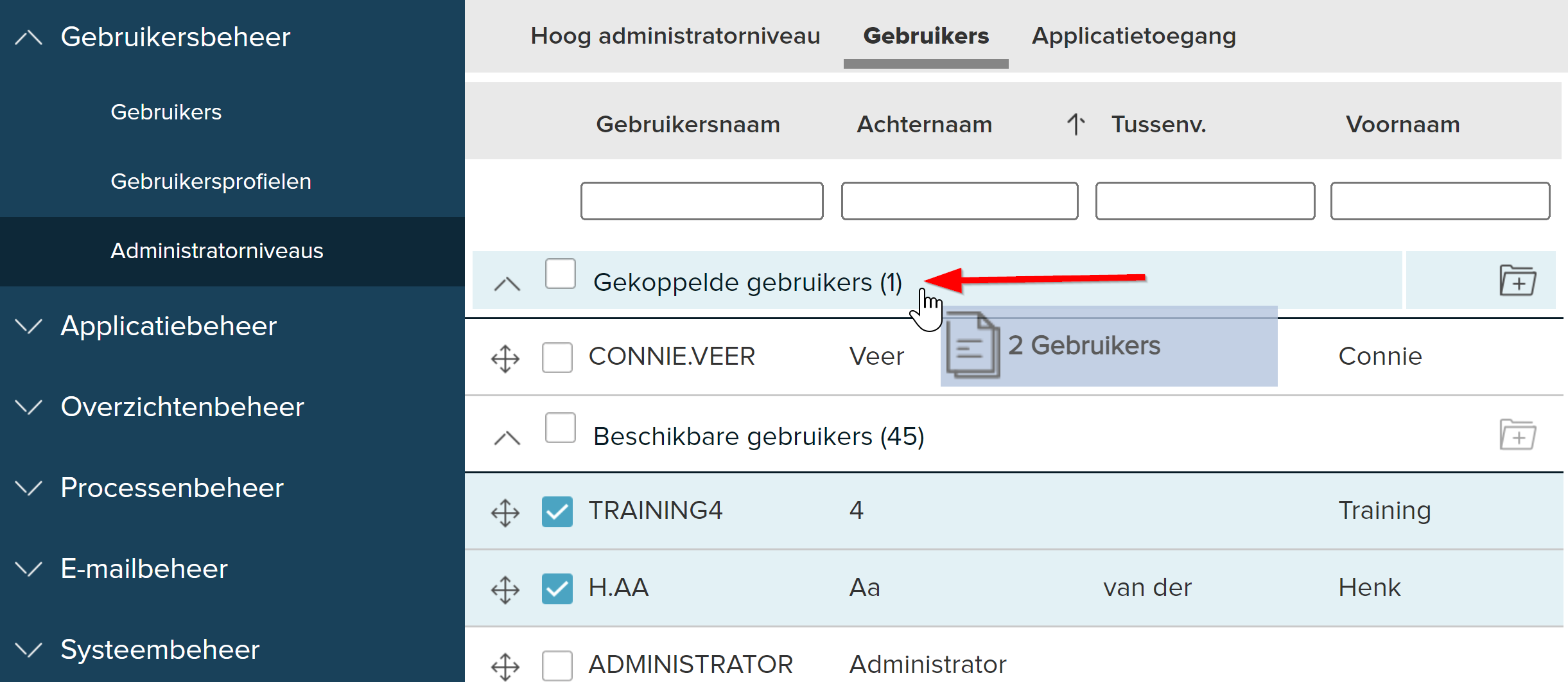Expand the Systeembeheer section chevron

pyautogui.click(x=28, y=649)
